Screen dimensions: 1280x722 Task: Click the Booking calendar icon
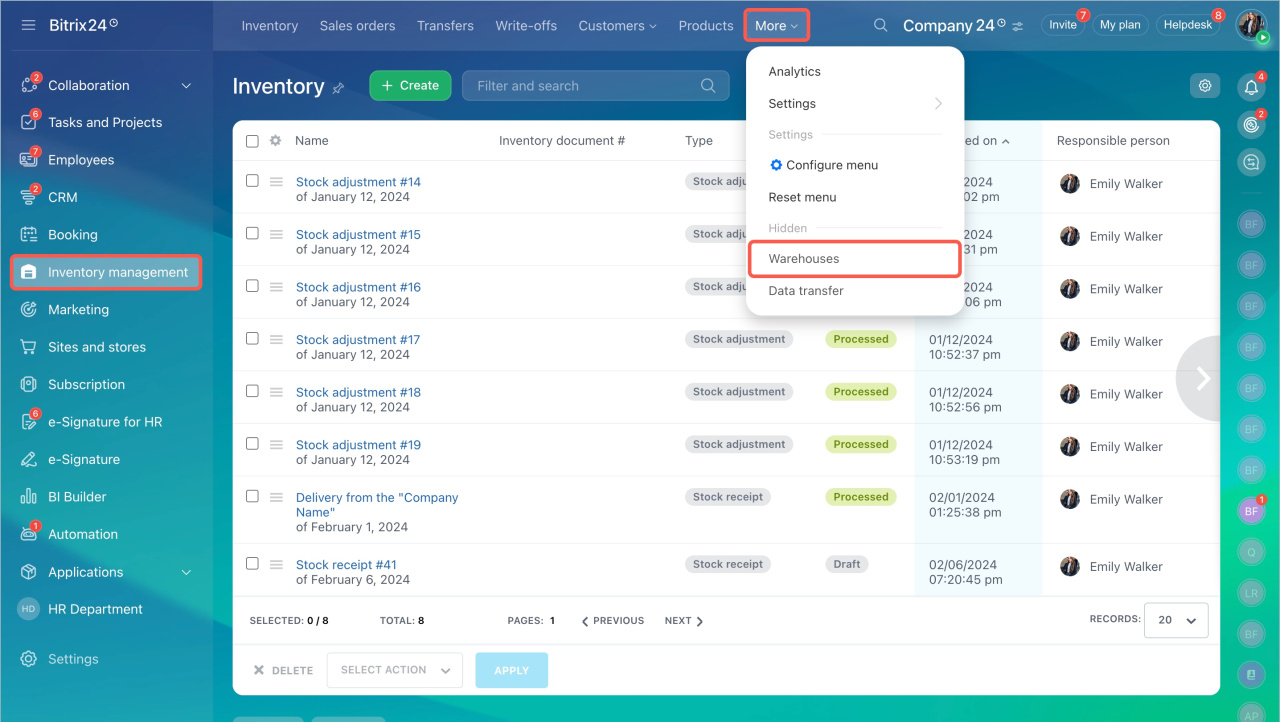[29, 235]
